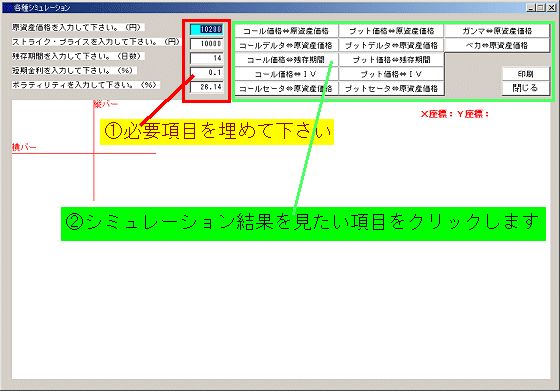Show the コール価格⇔IV simulation
This screenshot has width=560, height=391.
coord(286,74)
